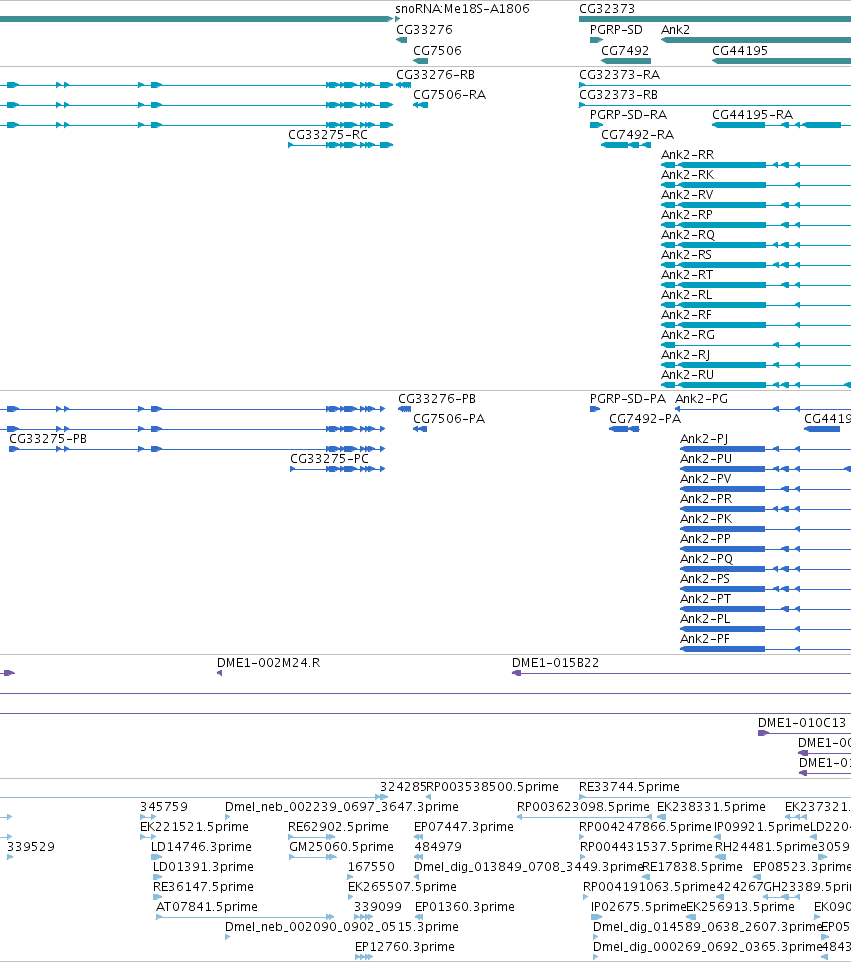Screen dimensions: 851x962
Task: Click the CG33275-RC transcript label
Action: point(328,135)
